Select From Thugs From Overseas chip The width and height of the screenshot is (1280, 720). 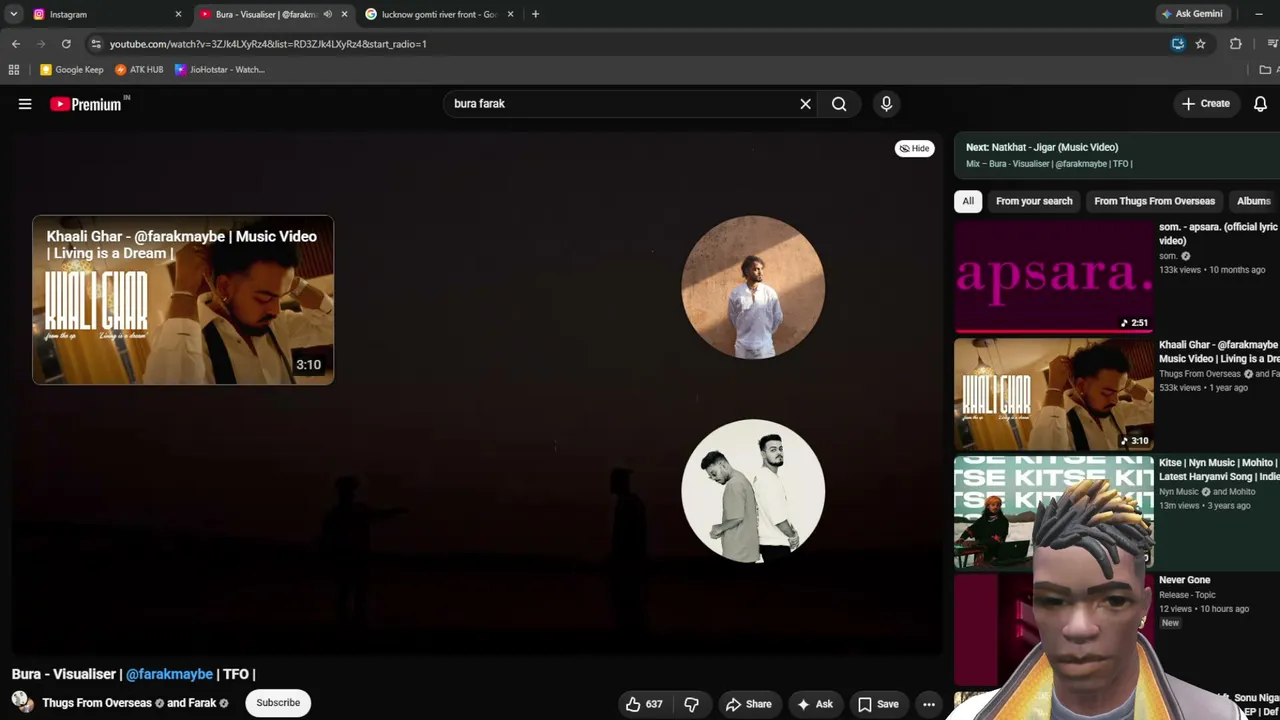tap(1154, 201)
